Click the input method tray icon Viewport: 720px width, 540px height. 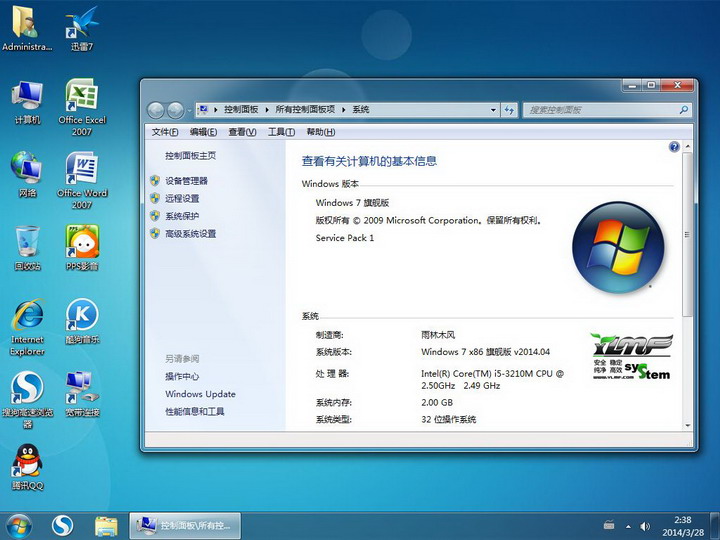coord(609,525)
